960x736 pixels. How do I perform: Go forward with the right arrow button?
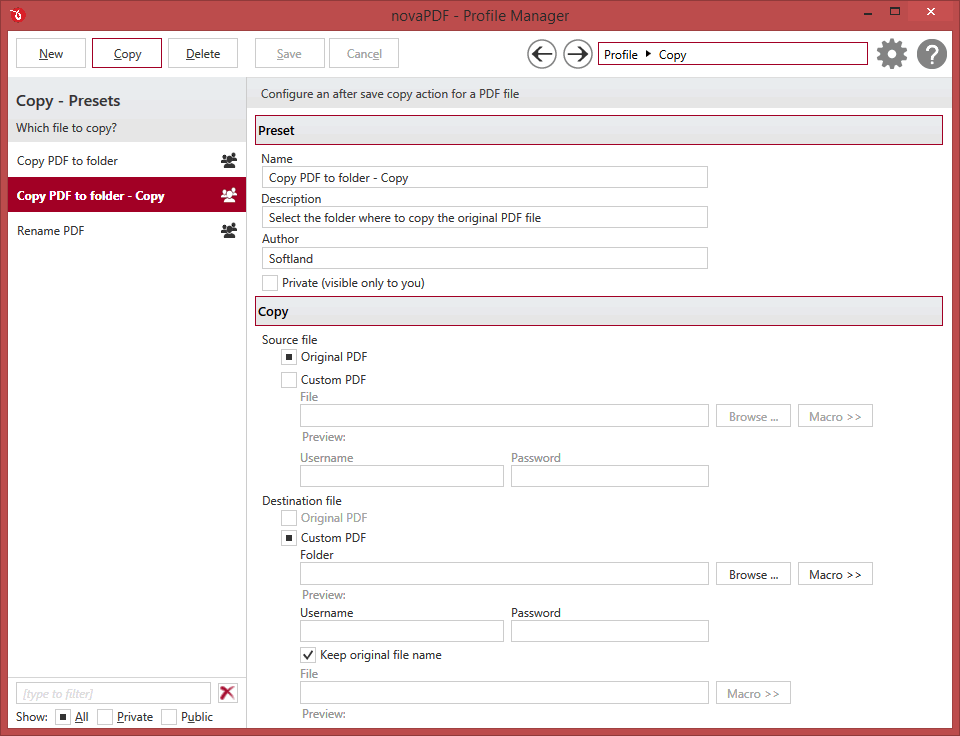[577, 54]
